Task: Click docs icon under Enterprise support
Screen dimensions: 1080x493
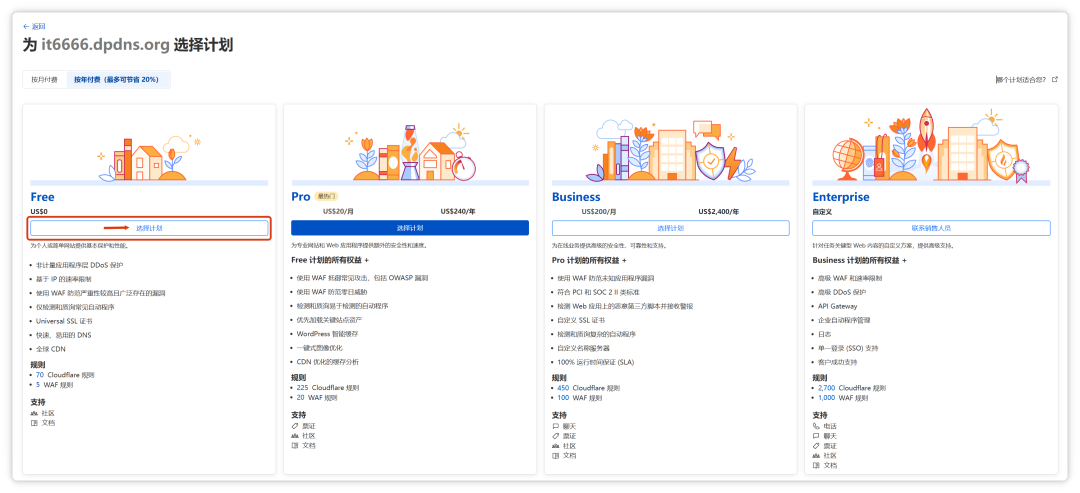Action: (x=816, y=465)
